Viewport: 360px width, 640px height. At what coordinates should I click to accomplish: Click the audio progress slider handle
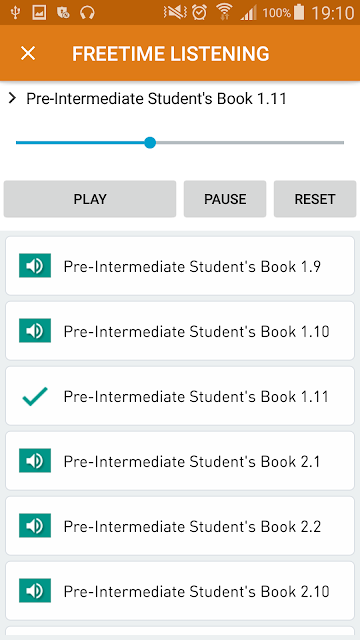coord(150,143)
